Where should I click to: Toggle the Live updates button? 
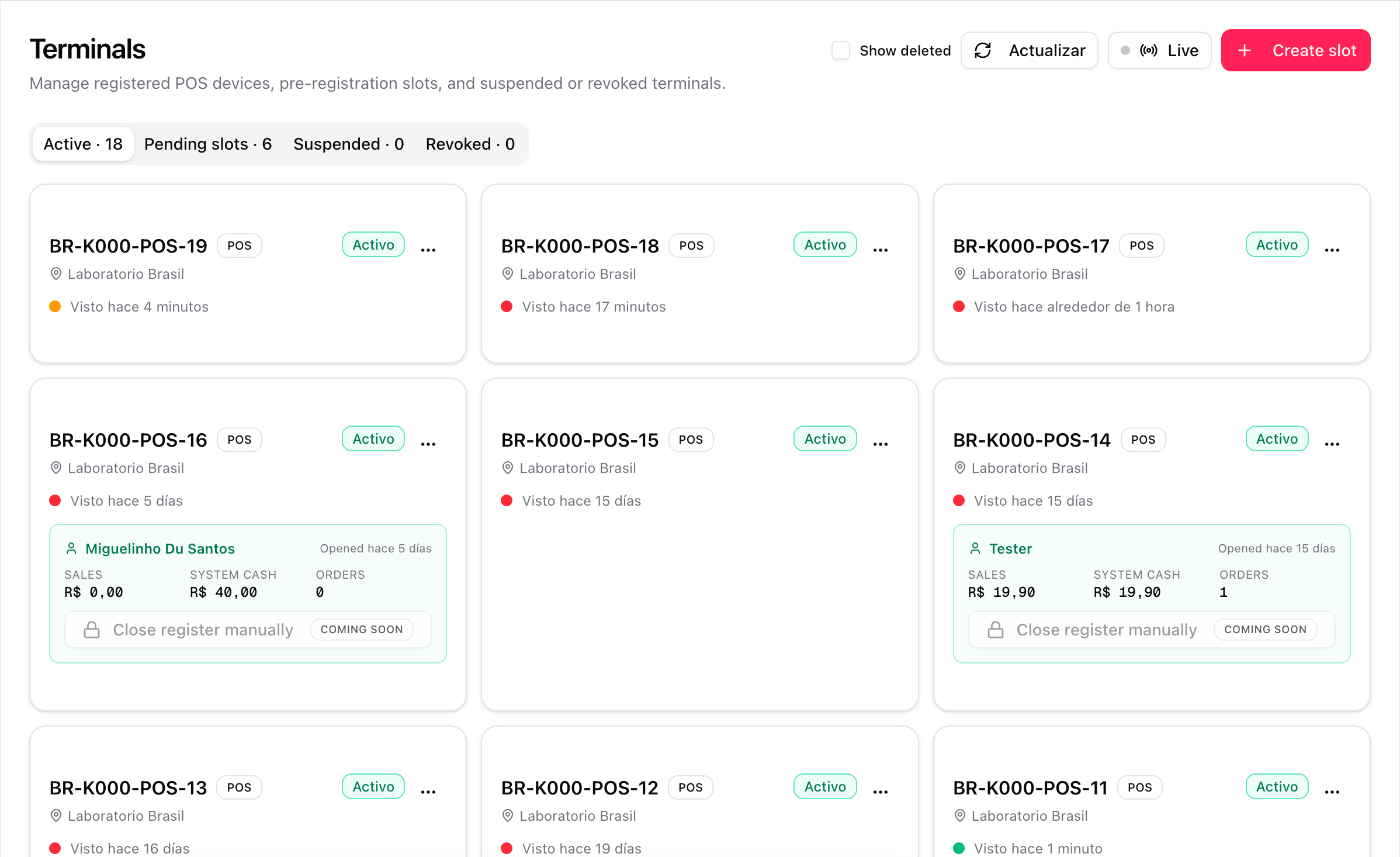pos(1159,50)
